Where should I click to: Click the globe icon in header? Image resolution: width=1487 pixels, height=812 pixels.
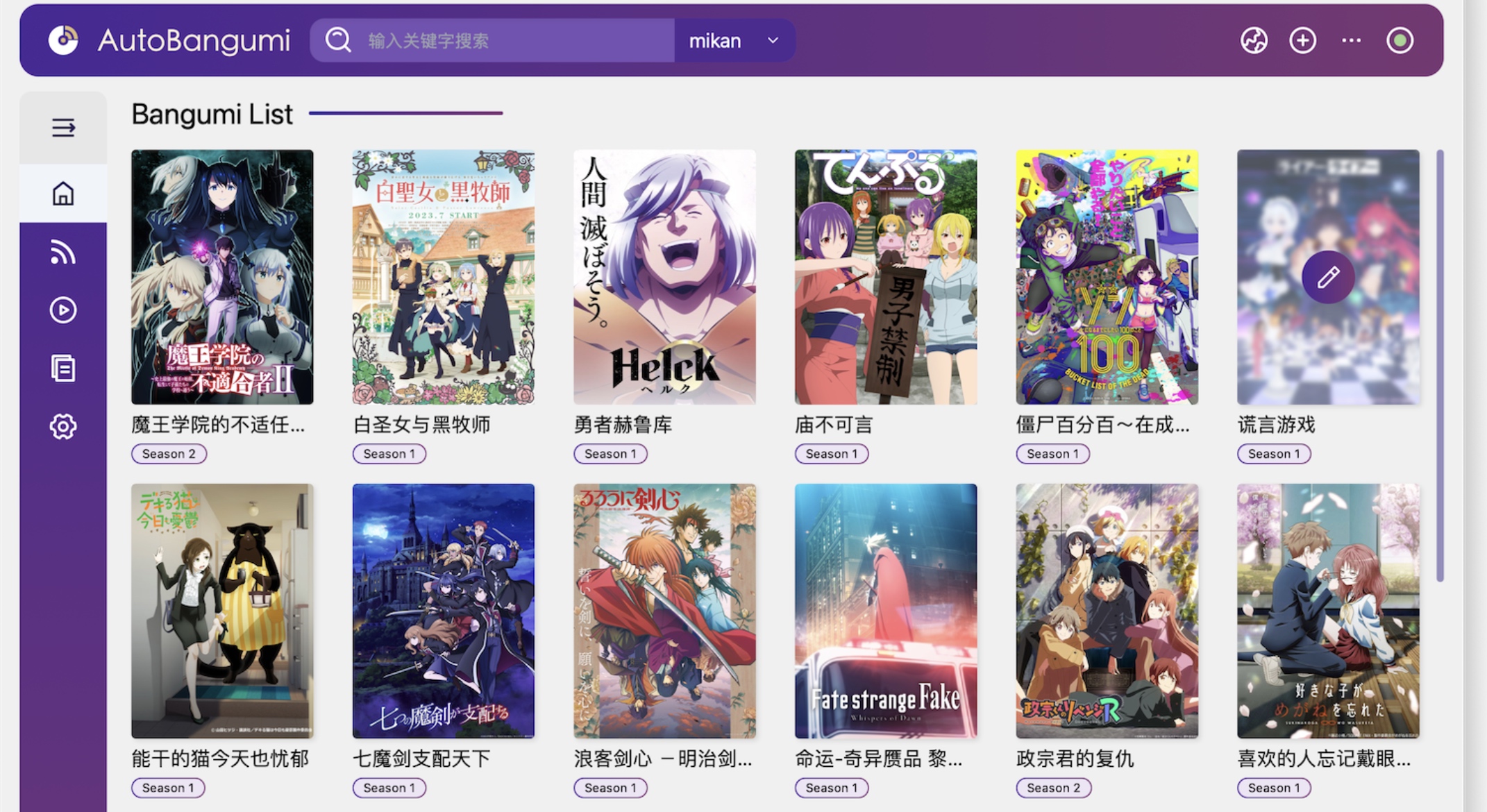point(1254,40)
